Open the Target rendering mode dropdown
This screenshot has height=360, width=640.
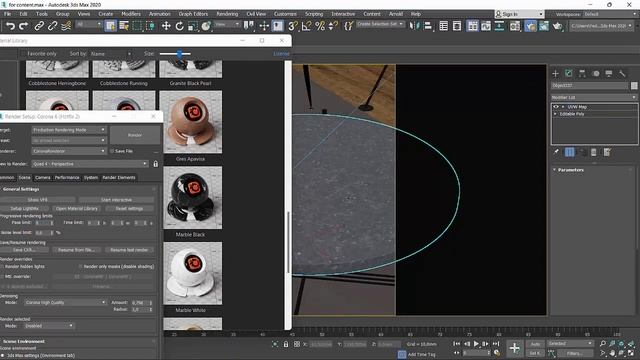[69, 130]
